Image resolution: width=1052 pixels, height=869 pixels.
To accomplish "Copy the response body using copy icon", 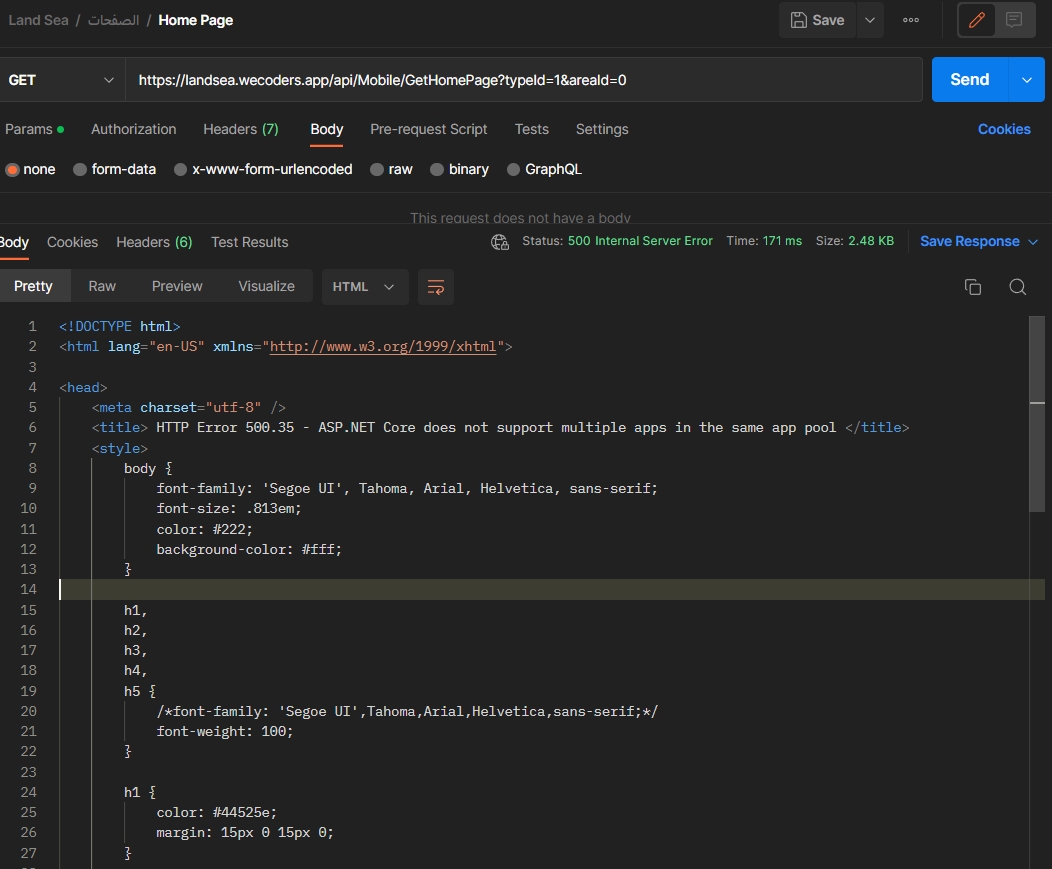I will [972, 287].
